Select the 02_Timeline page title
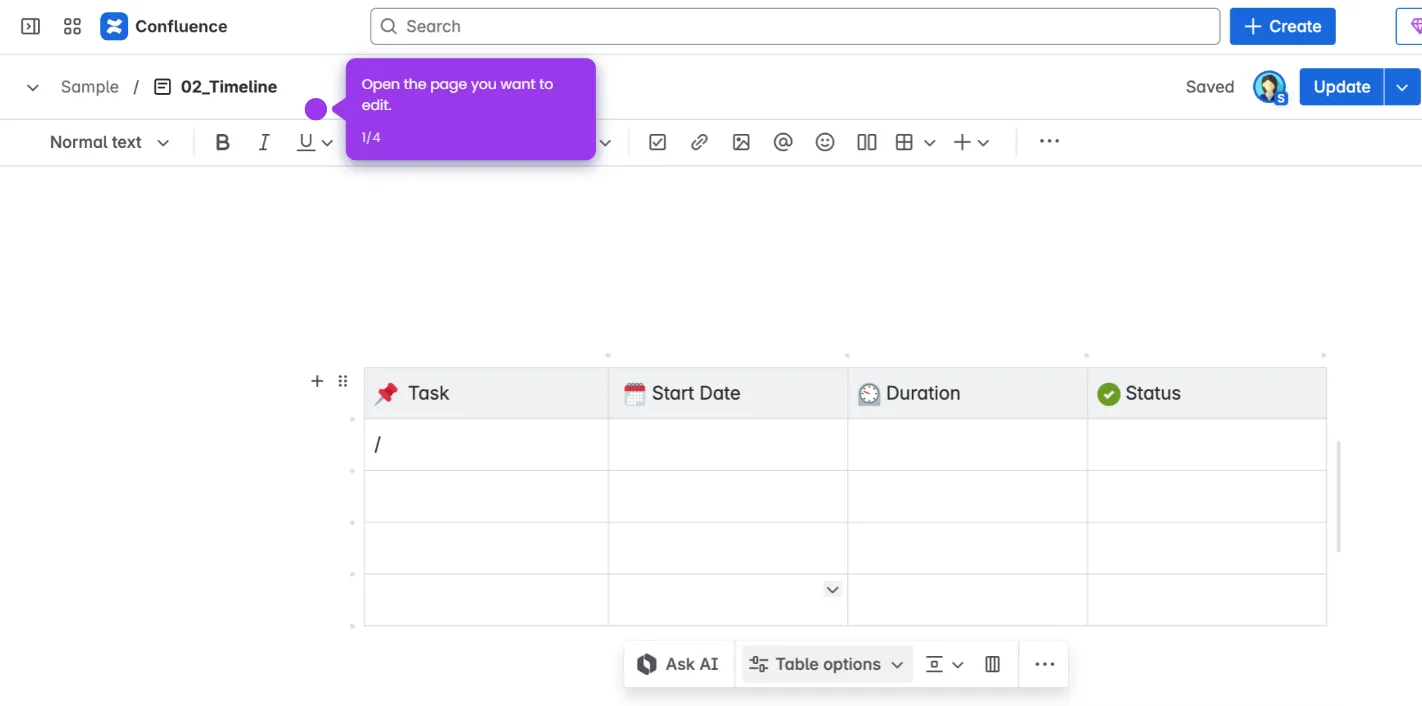Viewport: 1422px width, 706px height. (229, 87)
